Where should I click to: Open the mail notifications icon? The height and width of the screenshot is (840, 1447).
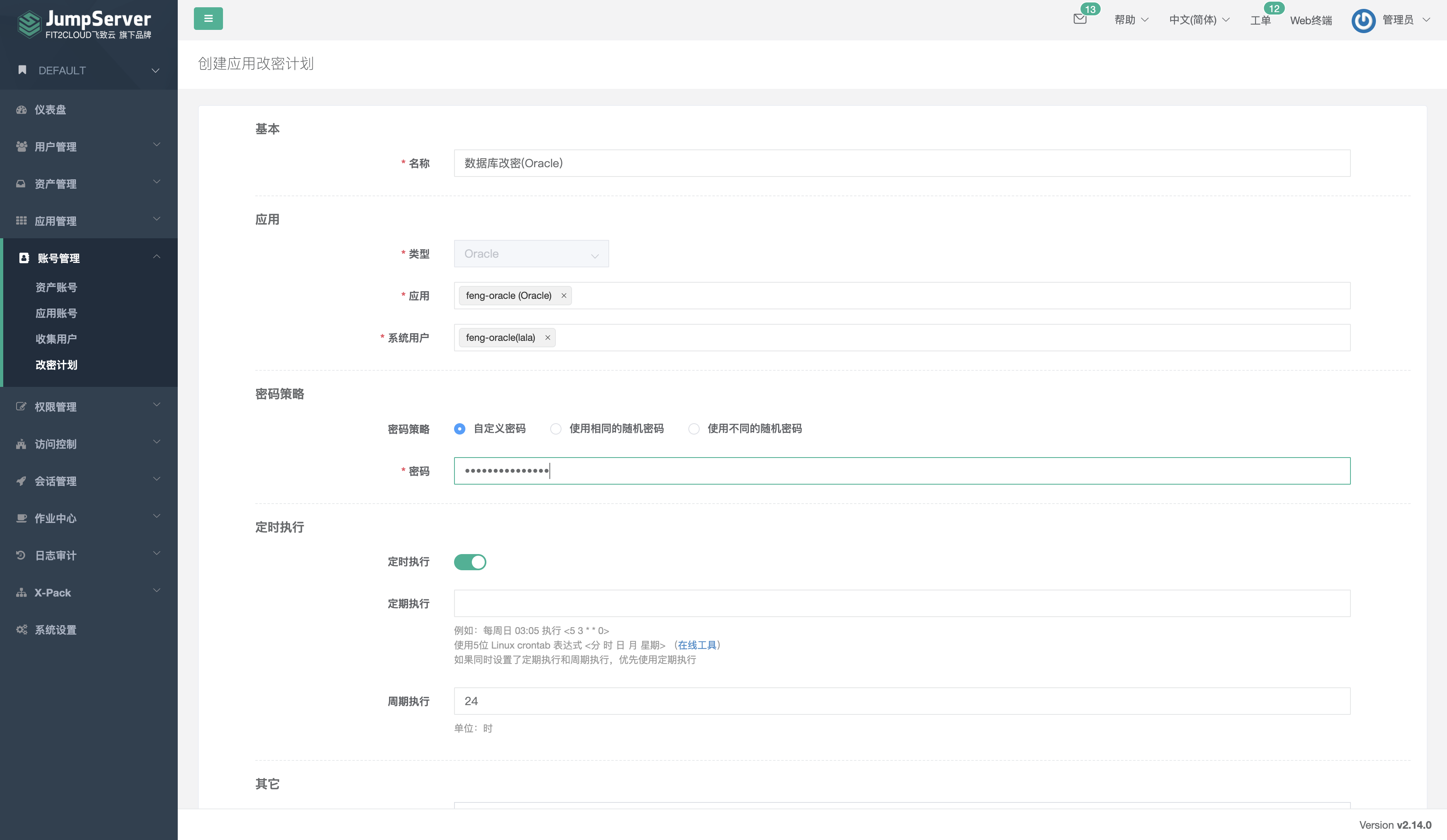click(x=1079, y=19)
